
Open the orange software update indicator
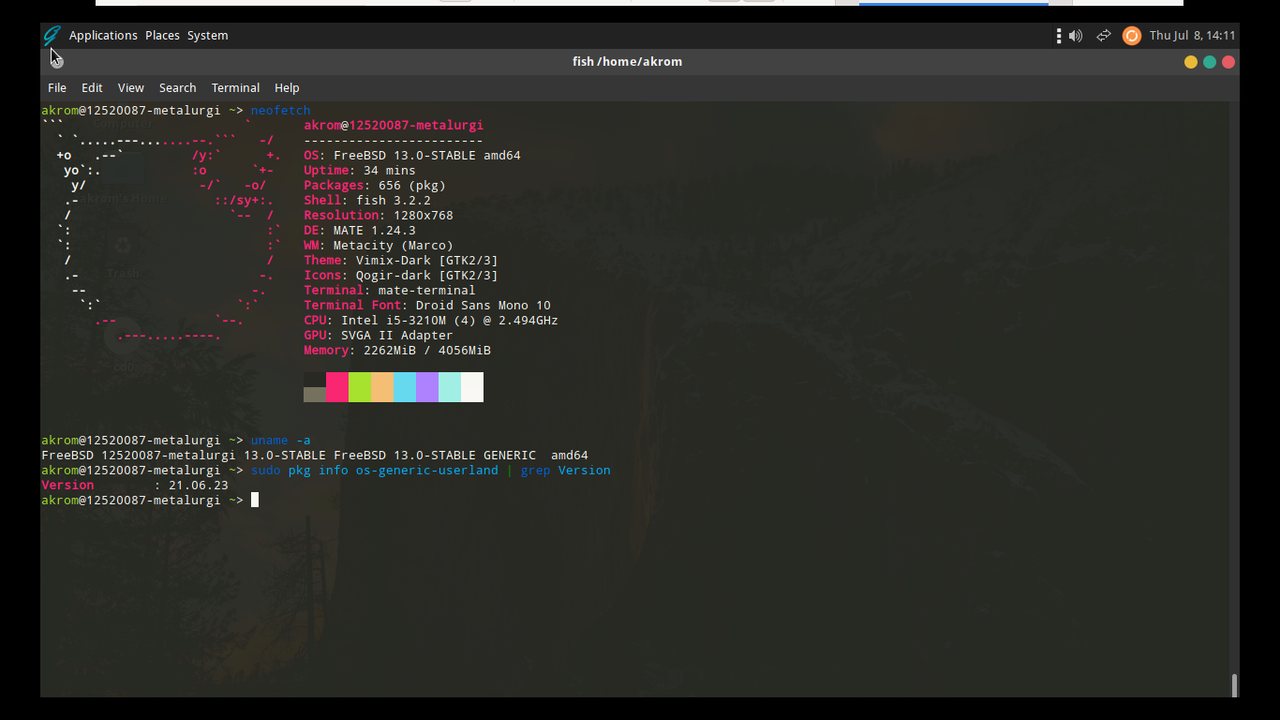[1131, 36]
